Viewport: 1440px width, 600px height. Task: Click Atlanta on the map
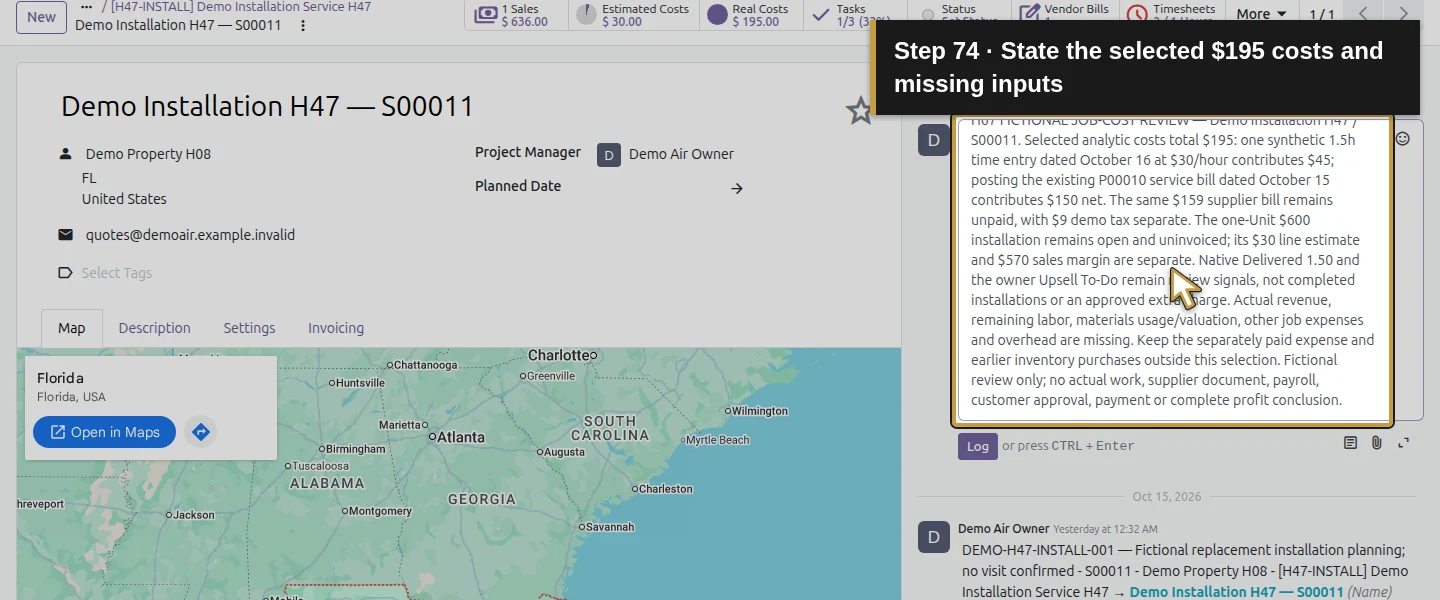coord(461,437)
